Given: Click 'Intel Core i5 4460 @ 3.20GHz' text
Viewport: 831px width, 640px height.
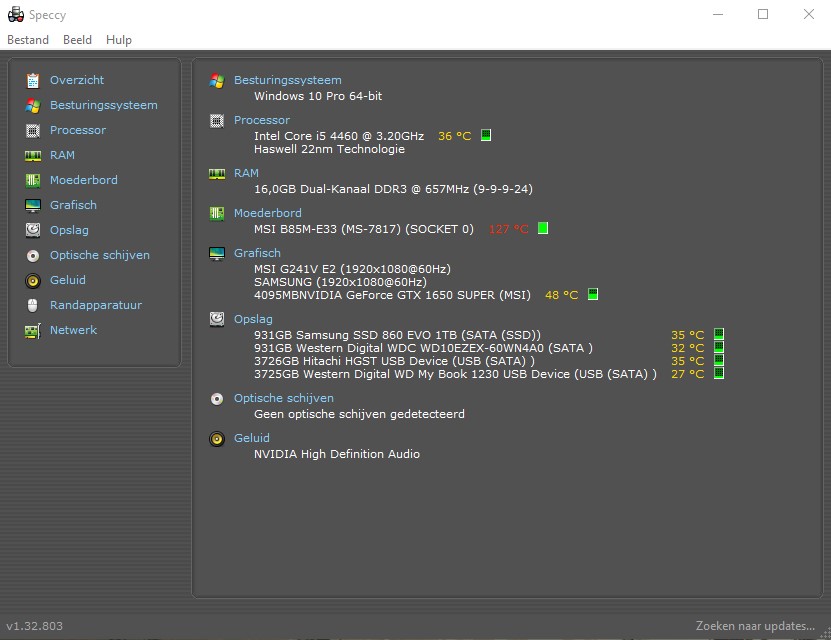Looking at the screenshot, I should [x=339, y=136].
